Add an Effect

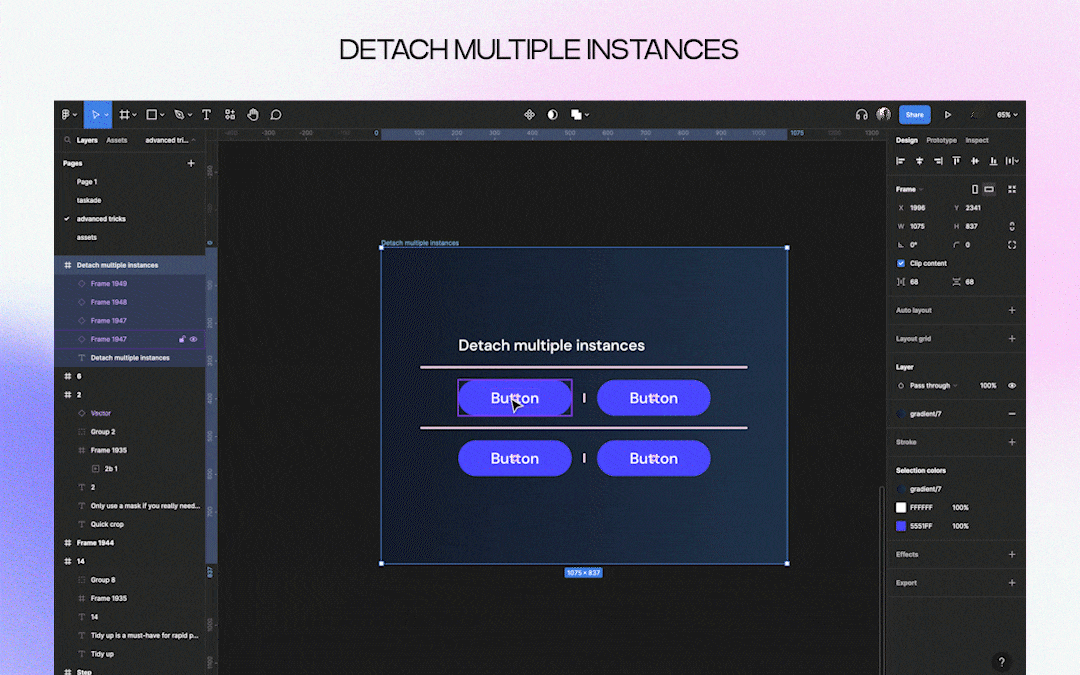click(x=1012, y=554)
